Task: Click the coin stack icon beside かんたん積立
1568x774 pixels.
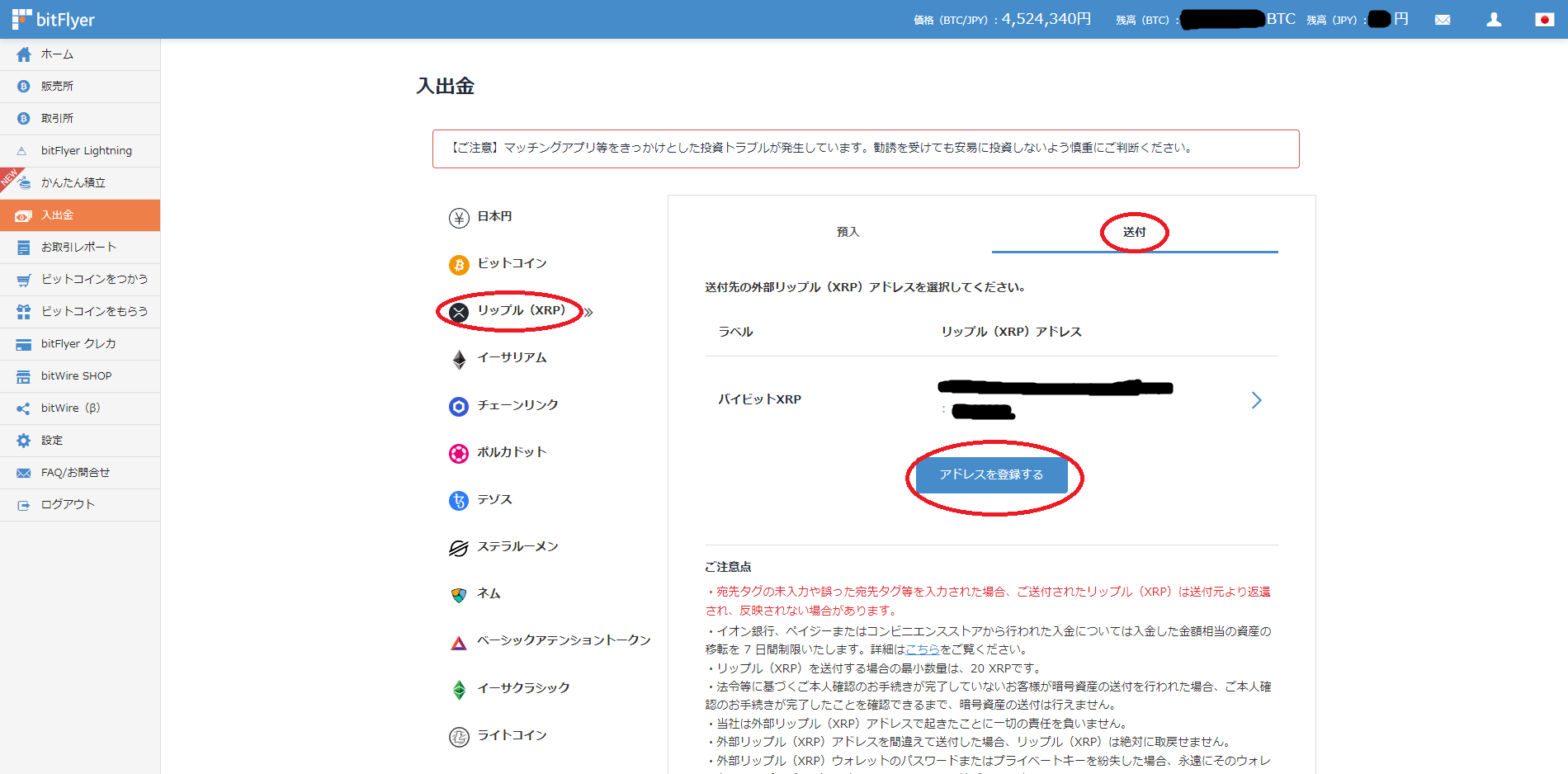Action: (x=25, y=183)
